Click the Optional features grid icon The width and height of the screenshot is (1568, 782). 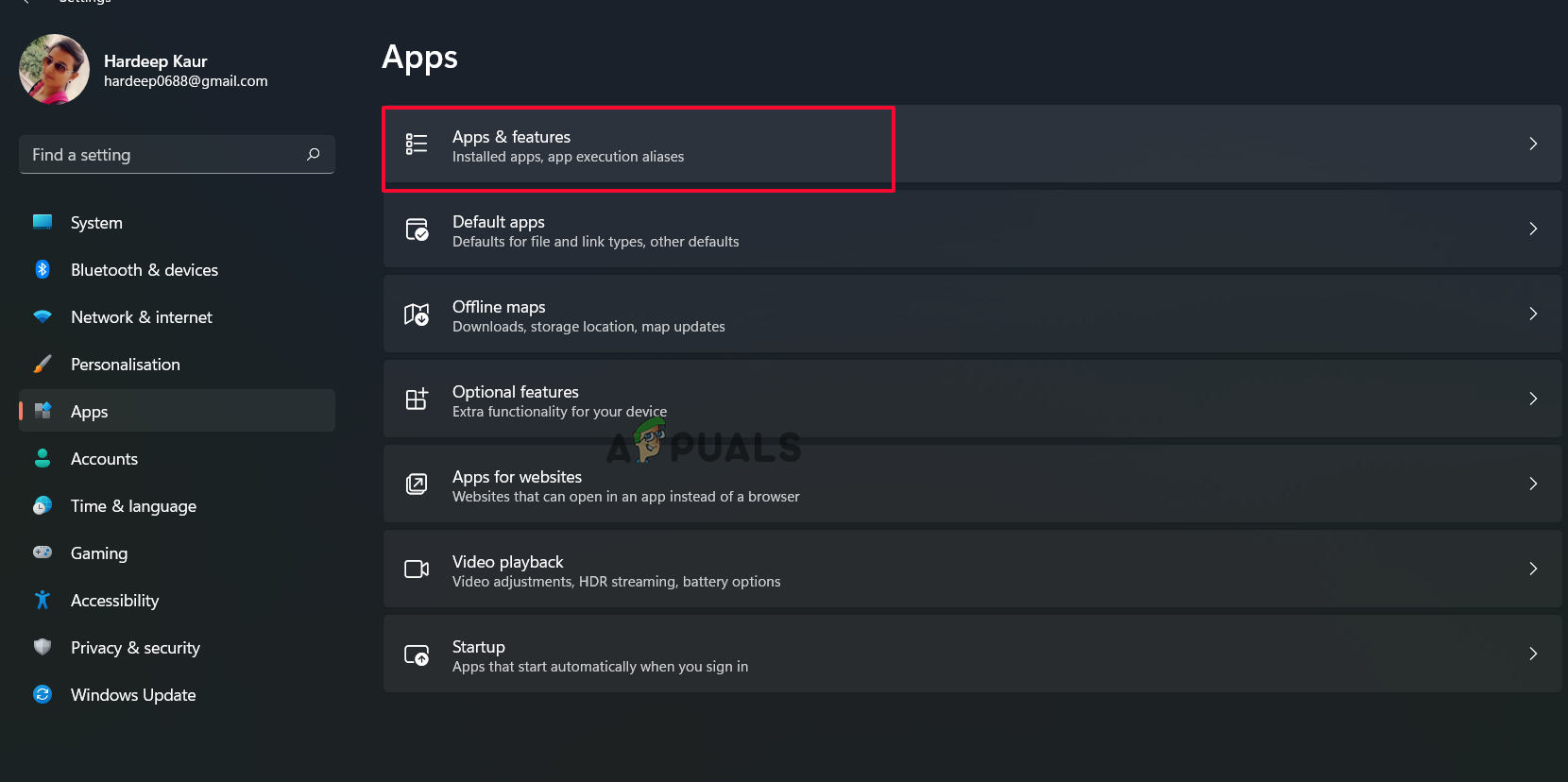[417, 399]
